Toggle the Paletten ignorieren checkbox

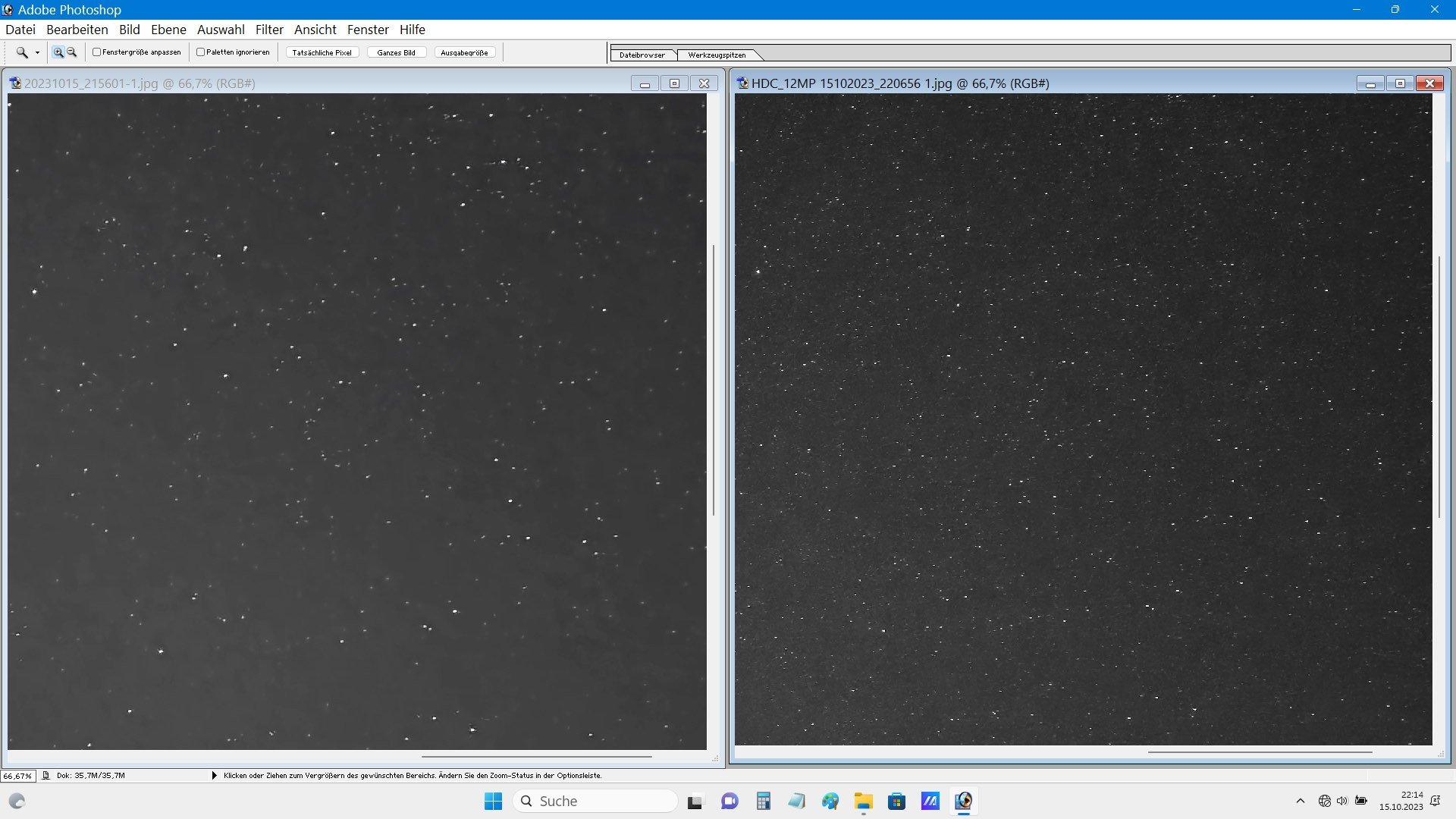point(201,52)
